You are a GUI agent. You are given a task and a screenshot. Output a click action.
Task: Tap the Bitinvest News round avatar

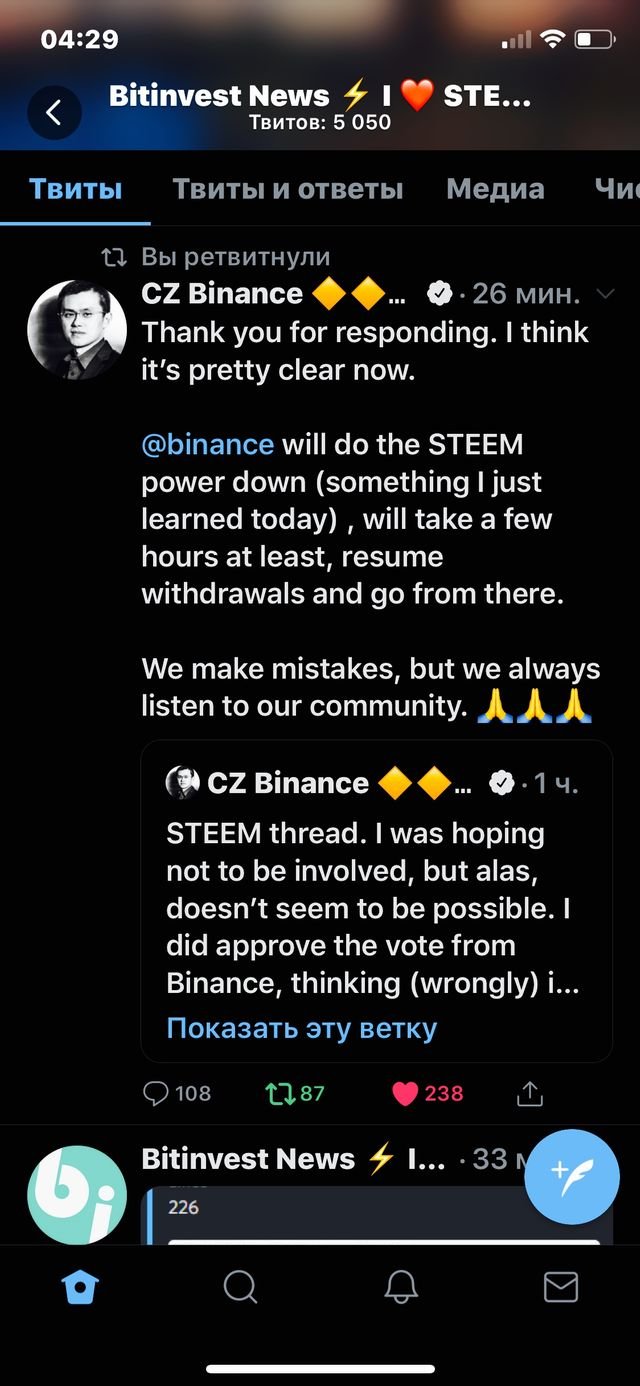77,1194
